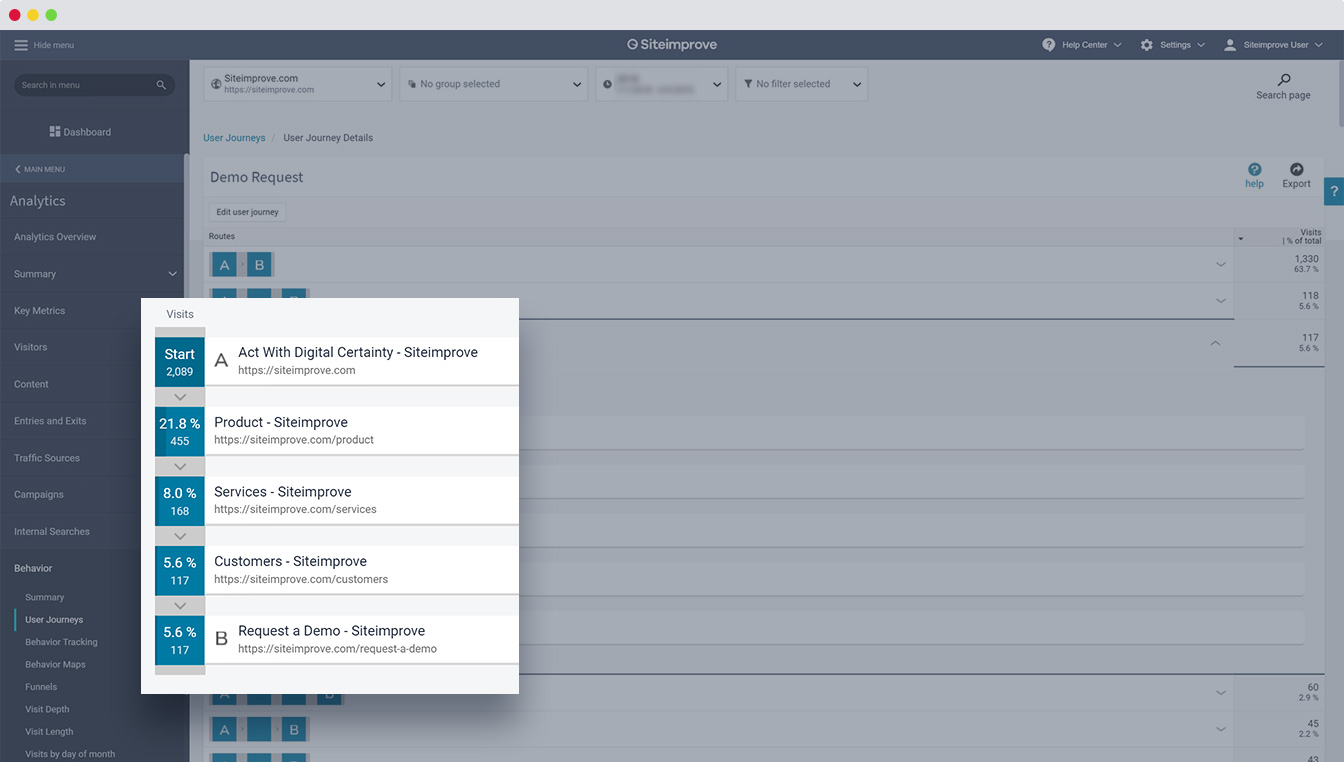This screenshot has height=762, width=1344.
Task: Select User Journeys submenu item
Action: click(54, 620)
